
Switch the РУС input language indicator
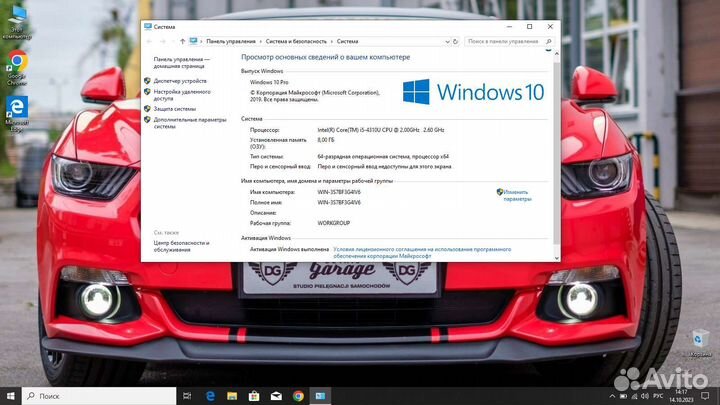658,396
